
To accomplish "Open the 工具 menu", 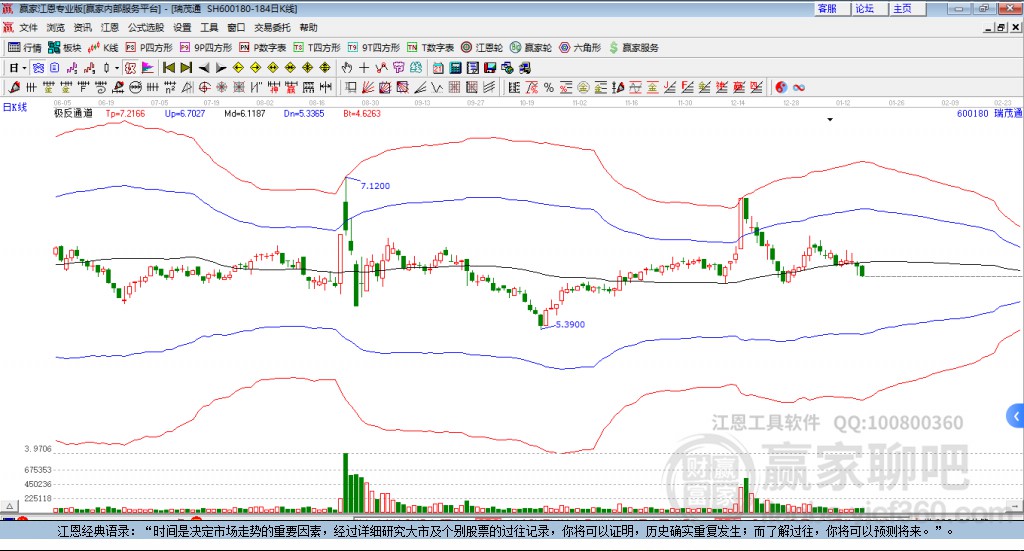I will coord(209,27).
